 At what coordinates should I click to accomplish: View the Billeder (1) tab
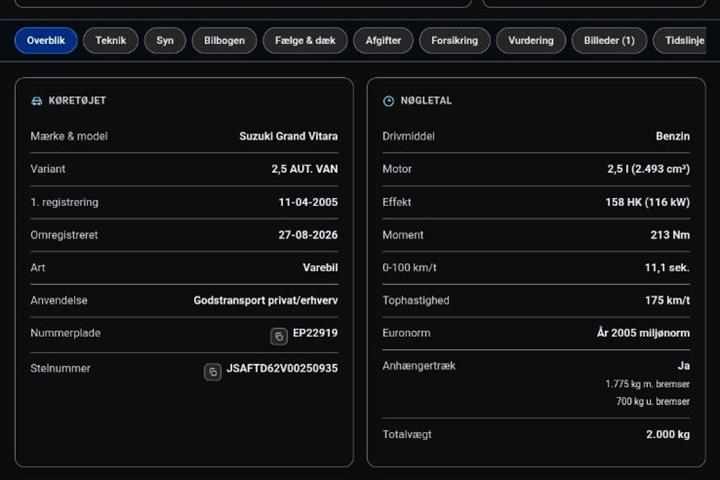(609, 40)
